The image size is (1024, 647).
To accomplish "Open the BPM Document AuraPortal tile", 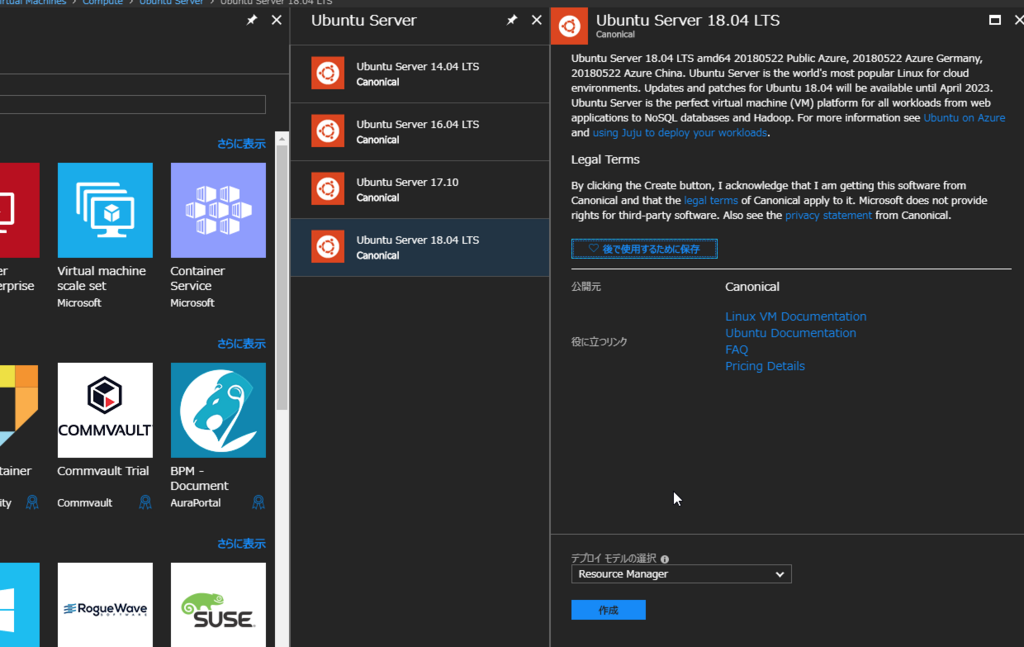I will pyautogui.click(x=218, y=410).
